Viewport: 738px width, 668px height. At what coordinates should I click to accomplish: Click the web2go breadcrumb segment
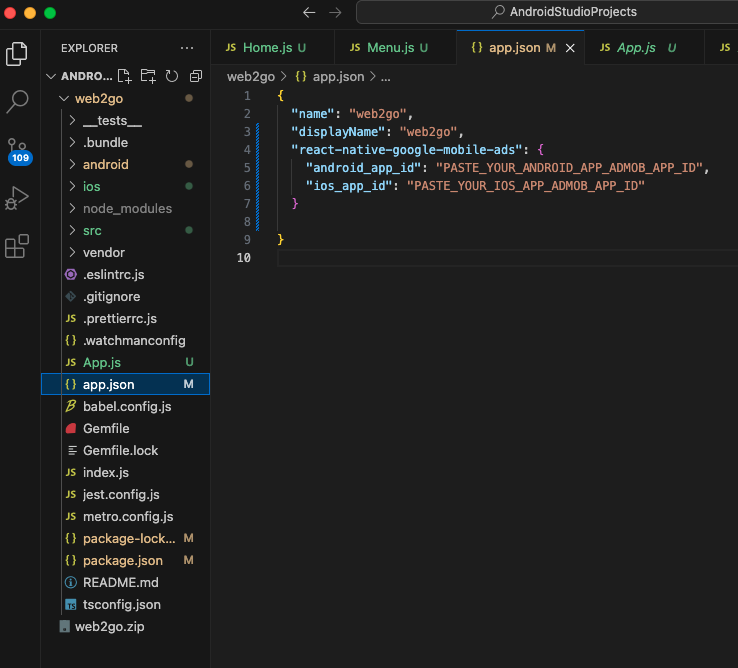tap(251, 76)
